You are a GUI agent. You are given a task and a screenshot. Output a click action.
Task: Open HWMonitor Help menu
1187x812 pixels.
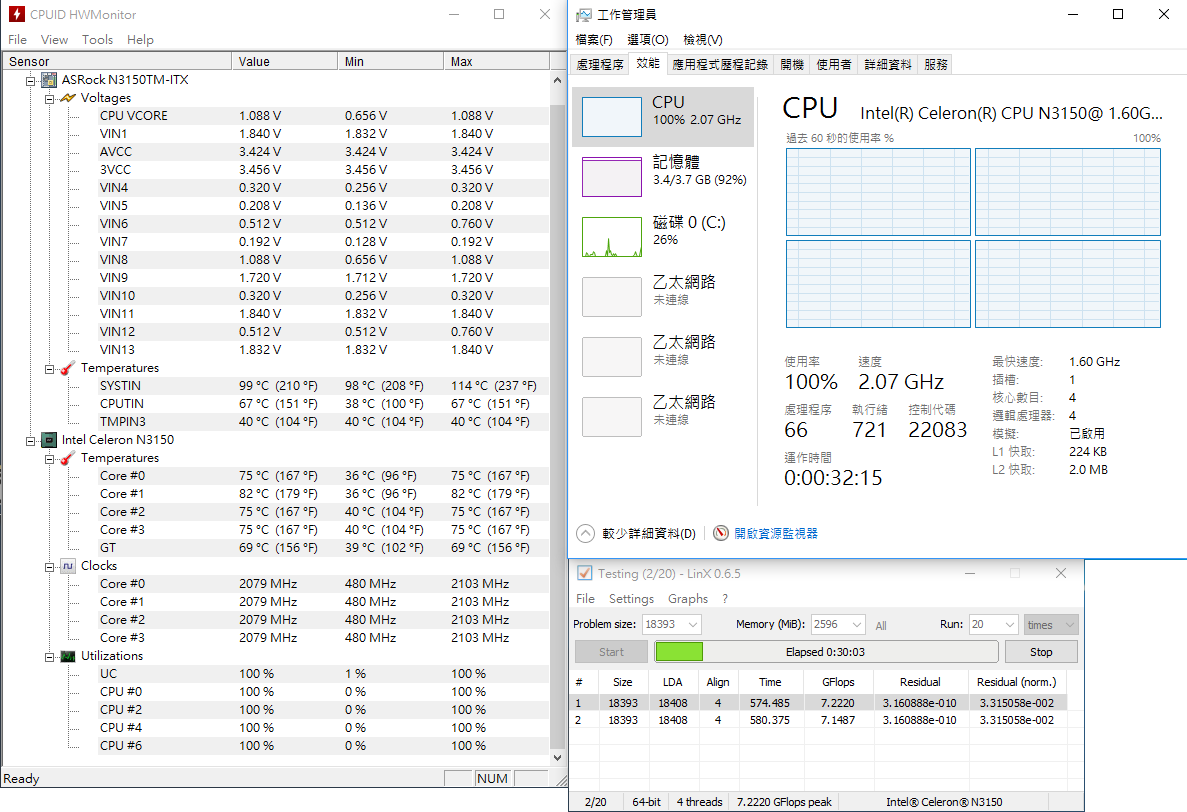(x=140, y=39)
